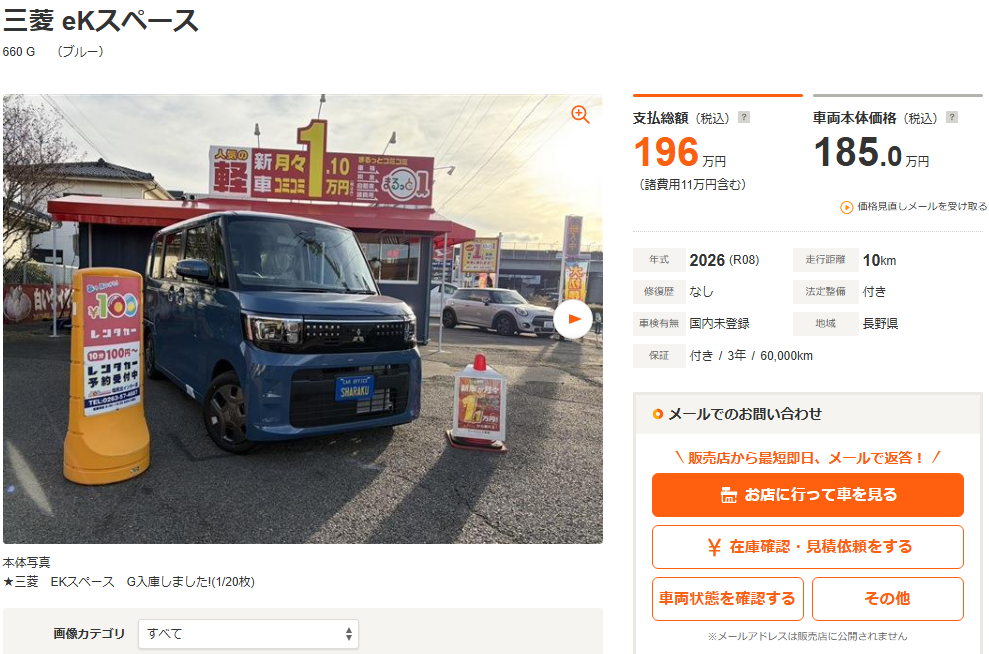Click the help icon beside 車両本体価格
Viewport: 989px width, 654px height.
(x=952, y=117)
